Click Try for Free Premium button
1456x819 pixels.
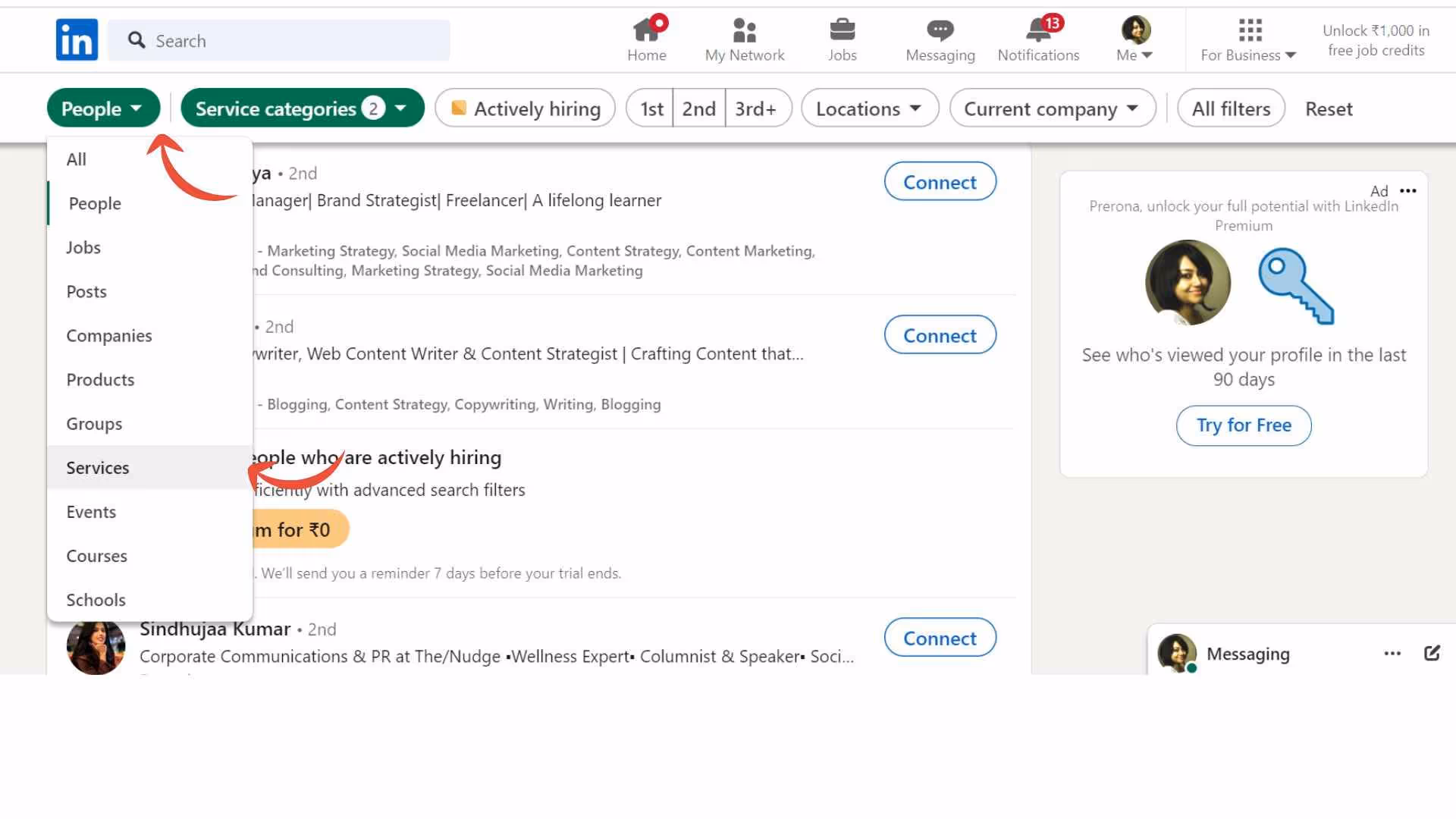pyautogui.click(x=1243, y=425)
